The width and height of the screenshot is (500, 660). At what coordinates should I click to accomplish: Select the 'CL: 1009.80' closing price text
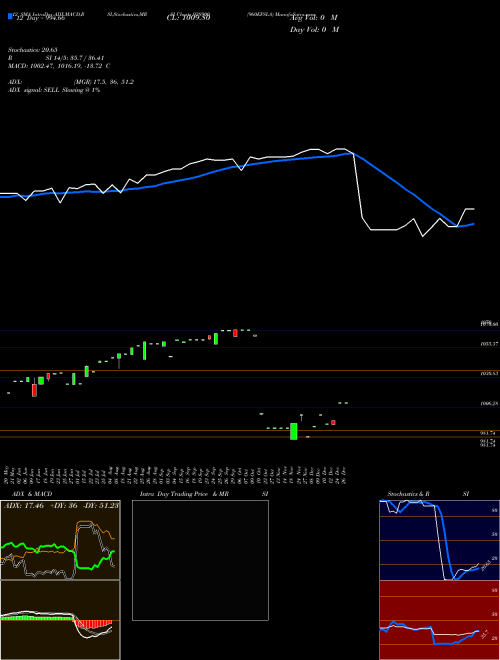tap(189, 18)
